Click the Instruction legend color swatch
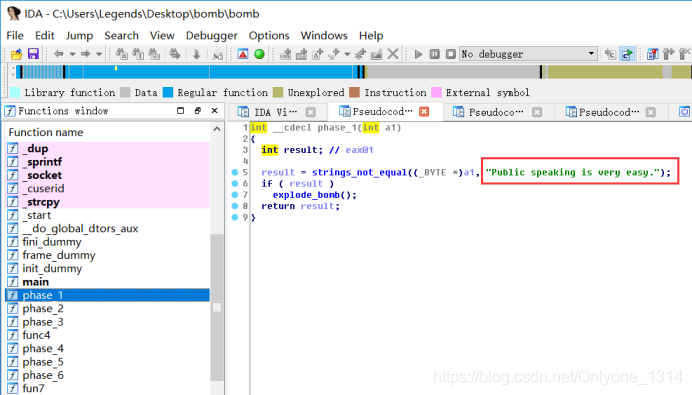The width and height of the screenshot is (692, 395). pos(354,92)
